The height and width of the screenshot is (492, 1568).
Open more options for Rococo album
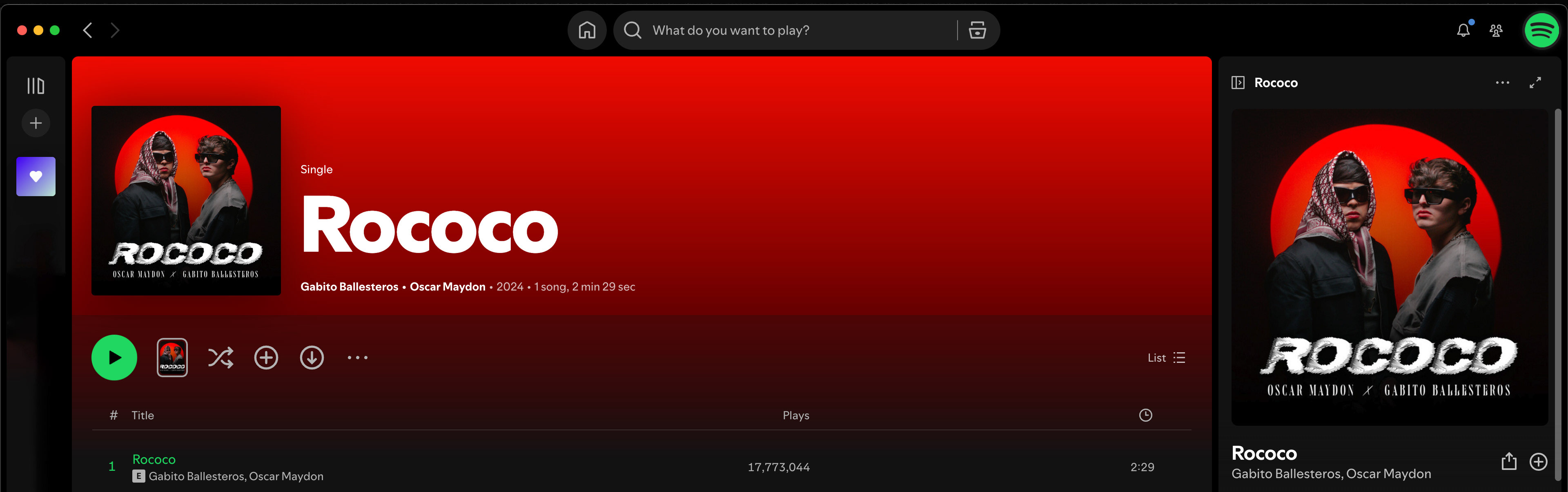[357, 358]
